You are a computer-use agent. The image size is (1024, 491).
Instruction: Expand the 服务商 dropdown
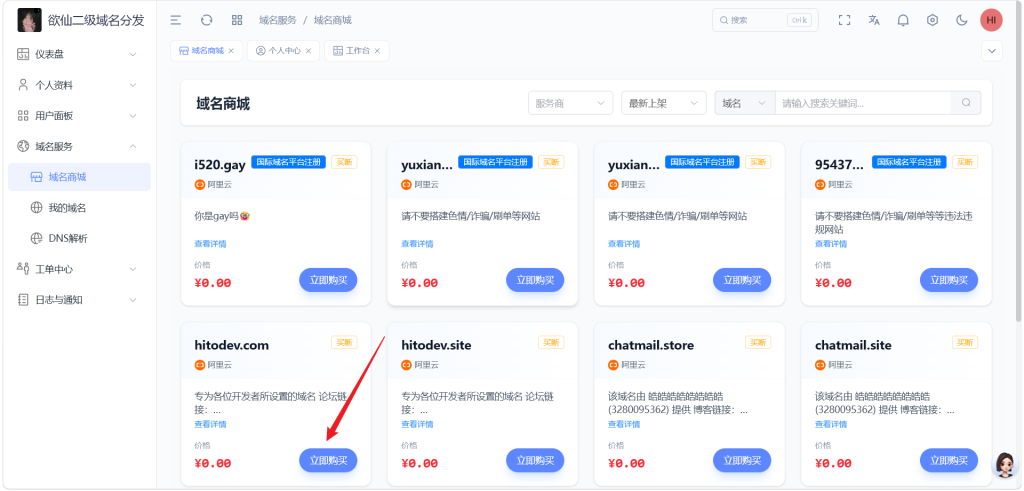click(x=570, y=103)
